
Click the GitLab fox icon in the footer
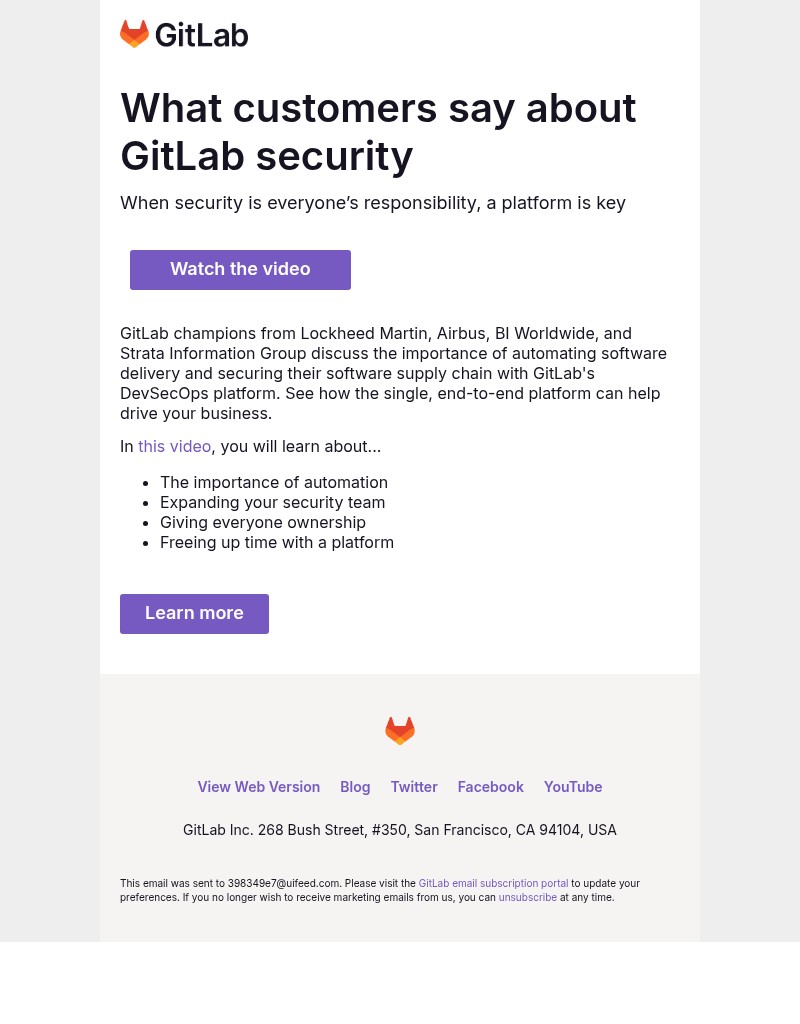pyautogui.click(x=400, y=731)
